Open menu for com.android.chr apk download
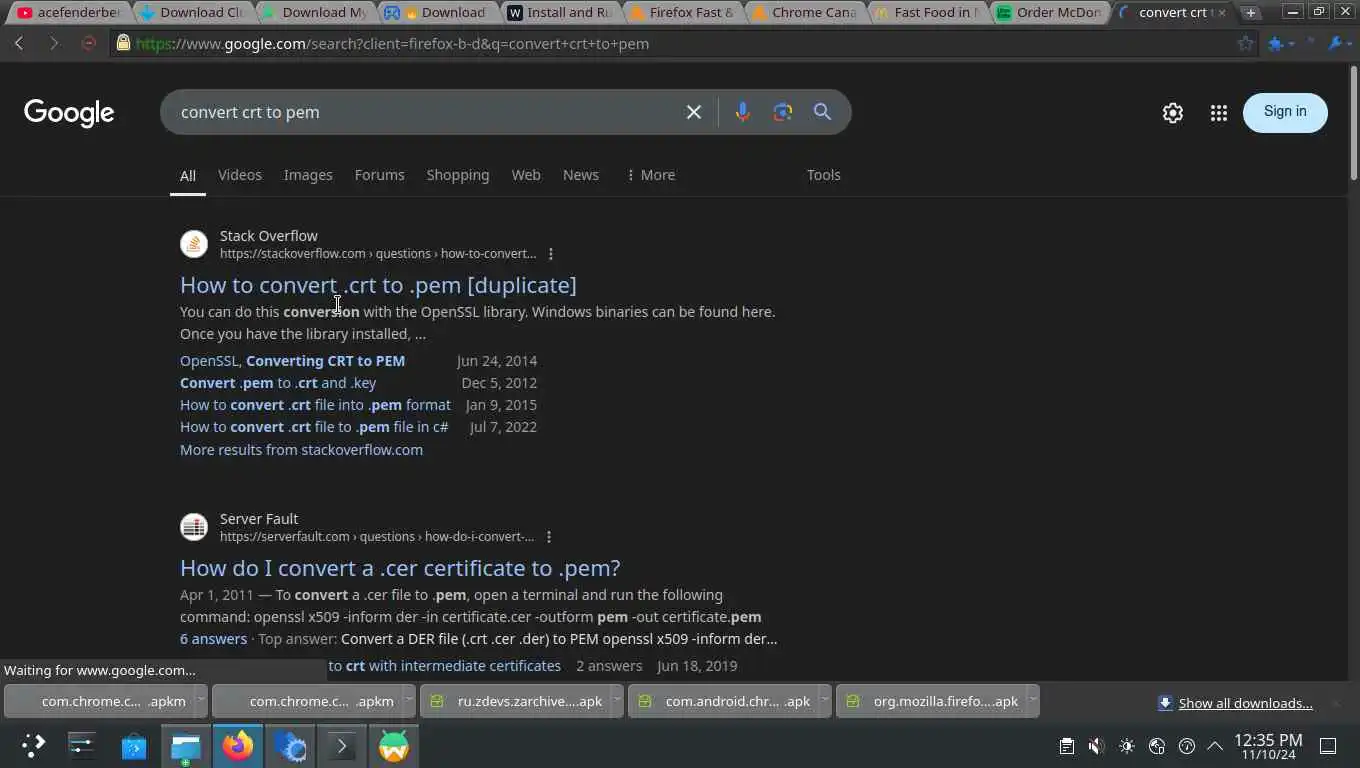Screen dimensions: 1360x768 tap(824, 701)
